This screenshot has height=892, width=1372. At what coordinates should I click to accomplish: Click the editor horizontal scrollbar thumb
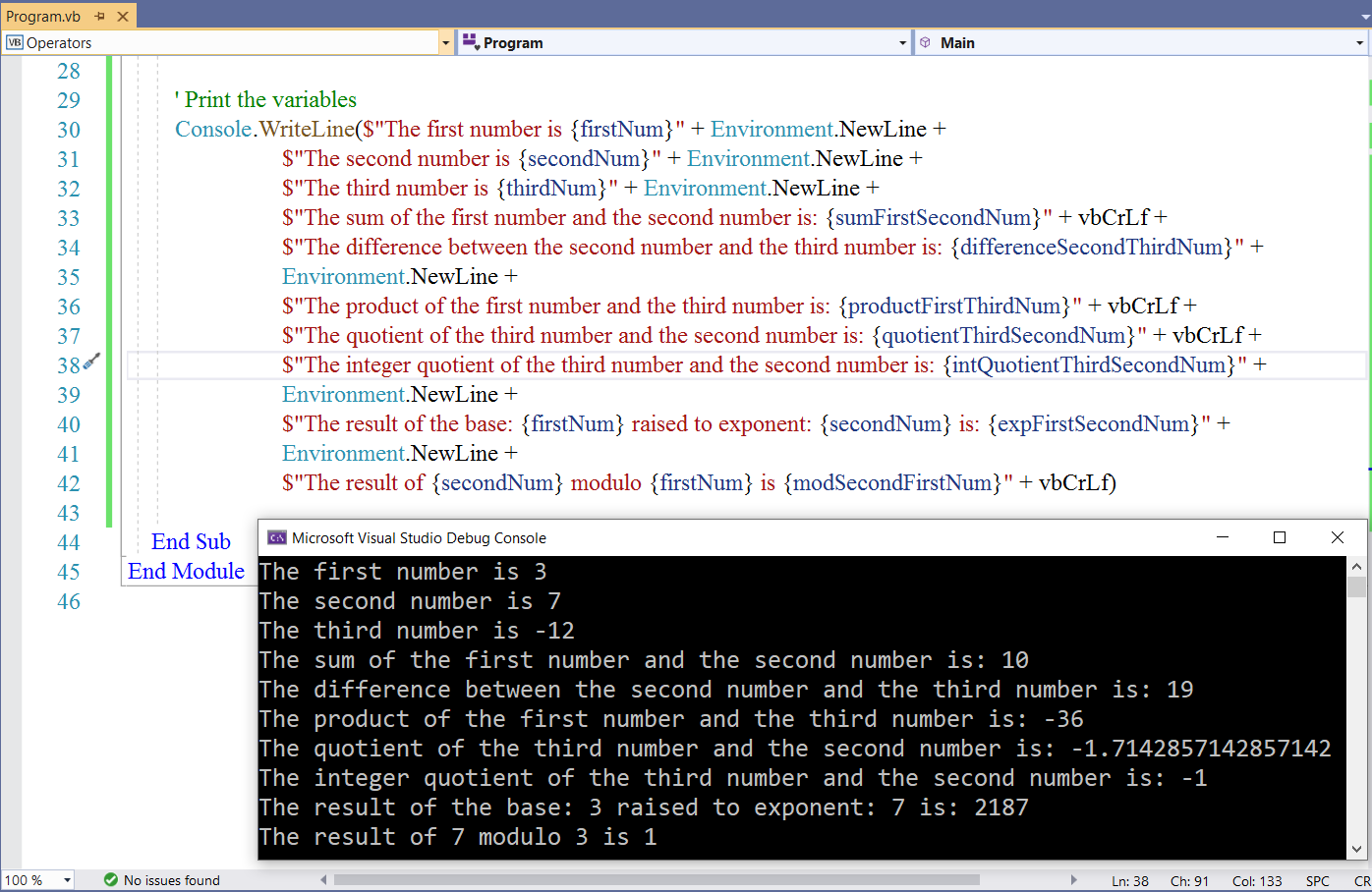coord(657,880)
